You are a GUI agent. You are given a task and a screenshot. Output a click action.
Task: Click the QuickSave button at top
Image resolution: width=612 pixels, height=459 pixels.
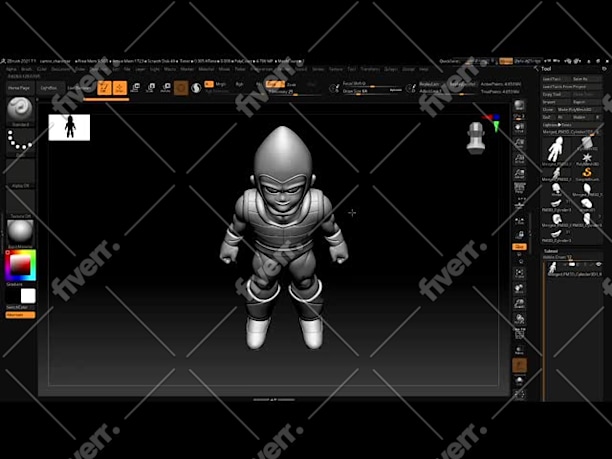[x=449, y=61]
